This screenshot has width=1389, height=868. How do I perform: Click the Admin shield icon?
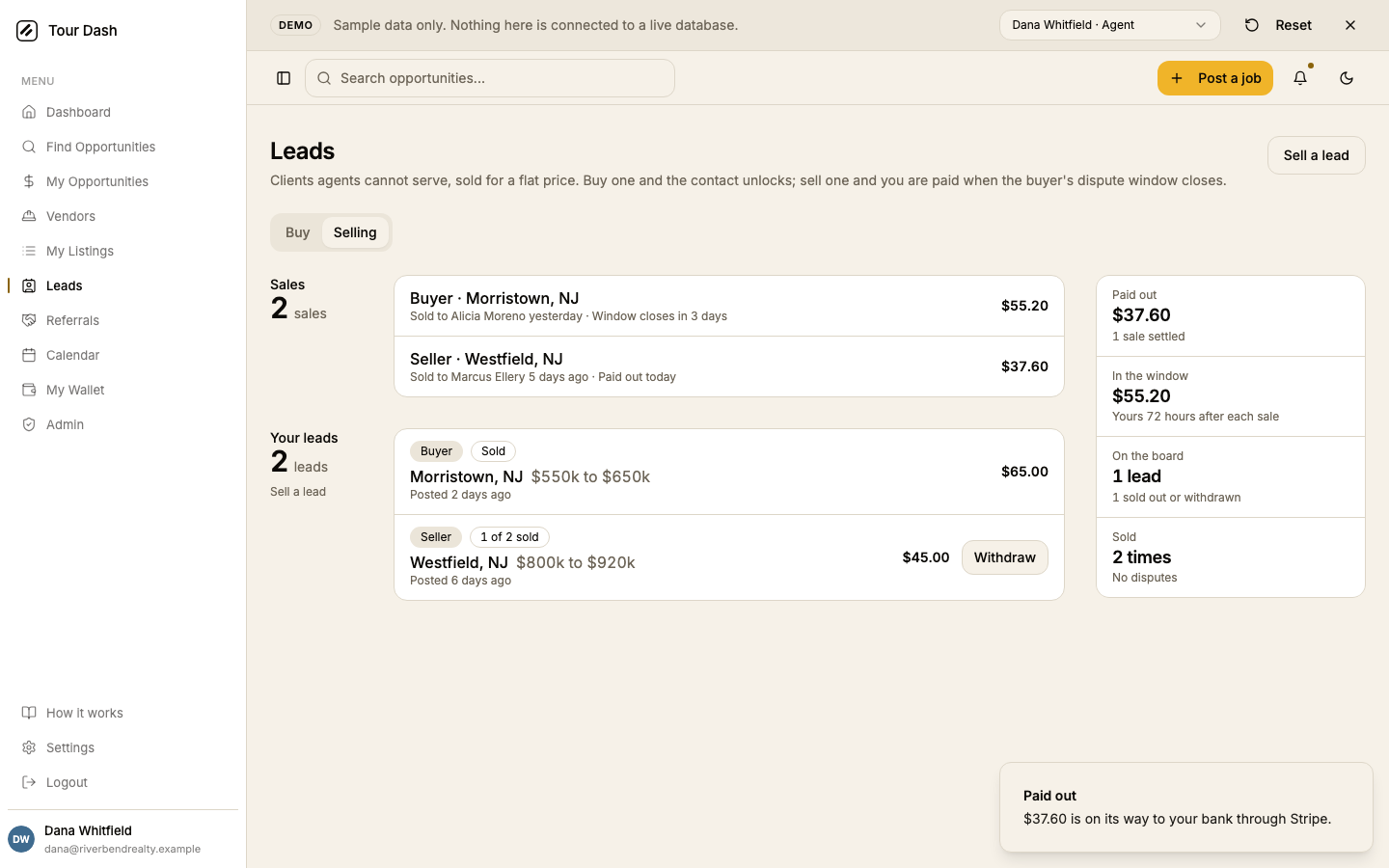pos(29,424)
